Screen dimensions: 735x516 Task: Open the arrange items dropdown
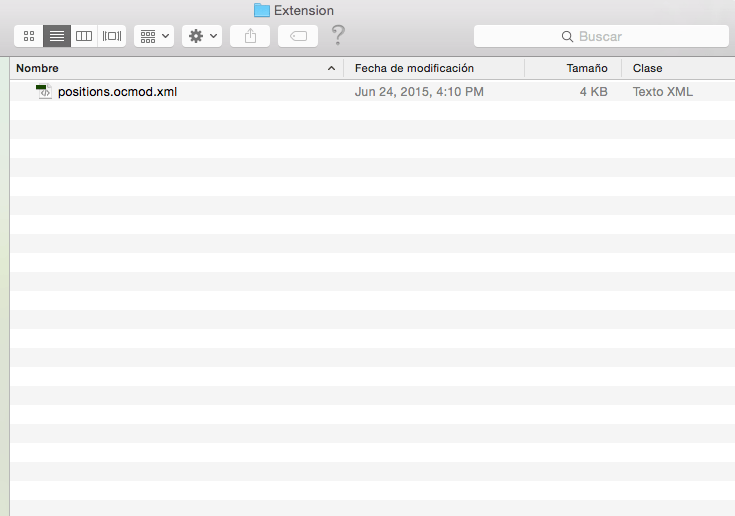coord(154,36)
